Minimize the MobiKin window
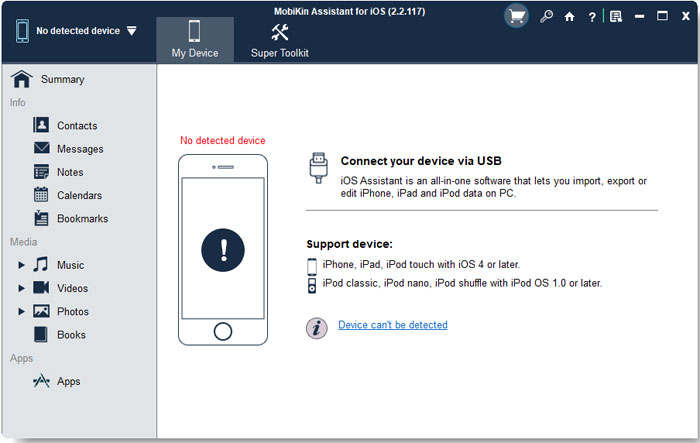 639,17
